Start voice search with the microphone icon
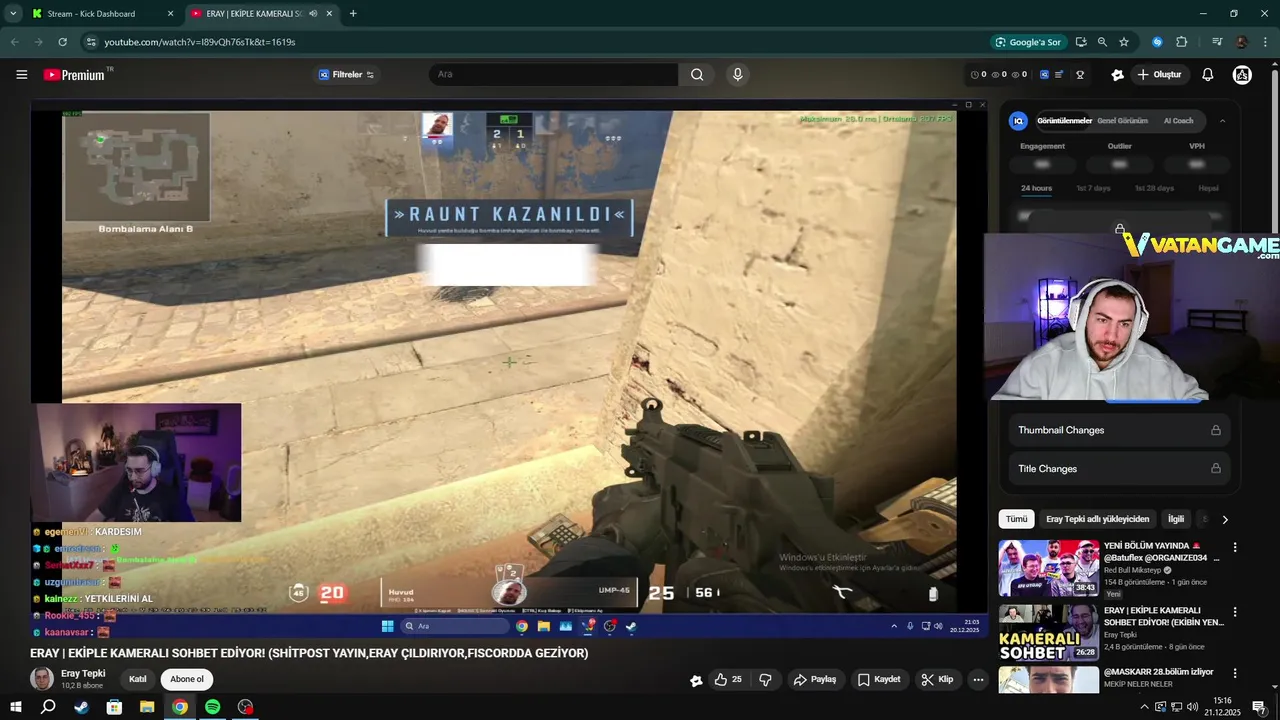 (x=738, y=75)
